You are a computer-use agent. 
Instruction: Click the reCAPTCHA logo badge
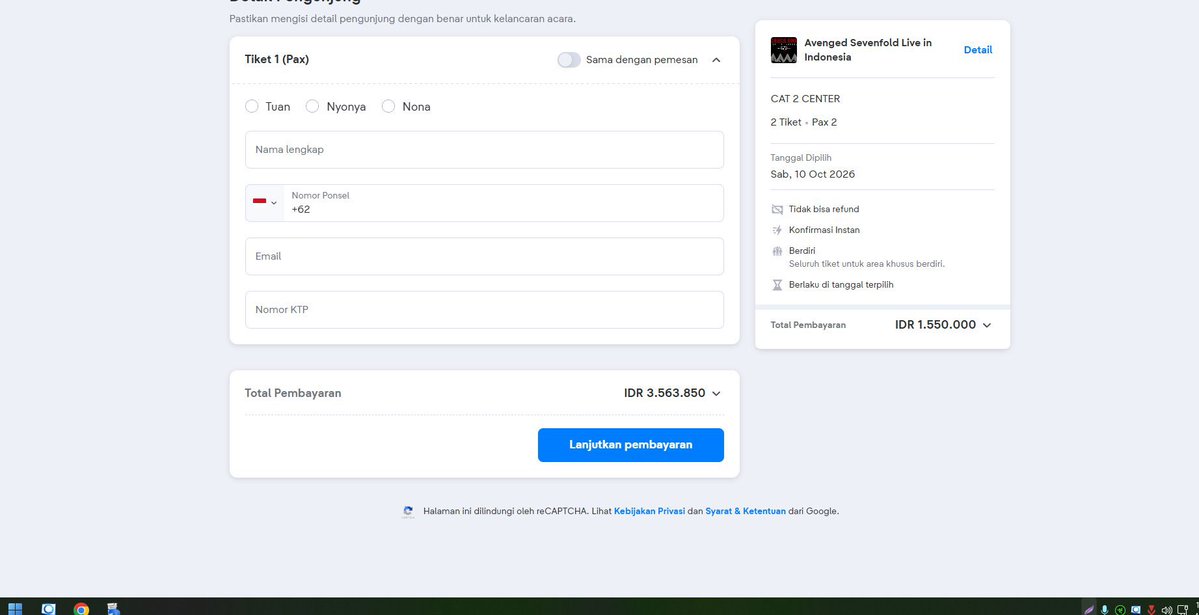click(408, 512)
